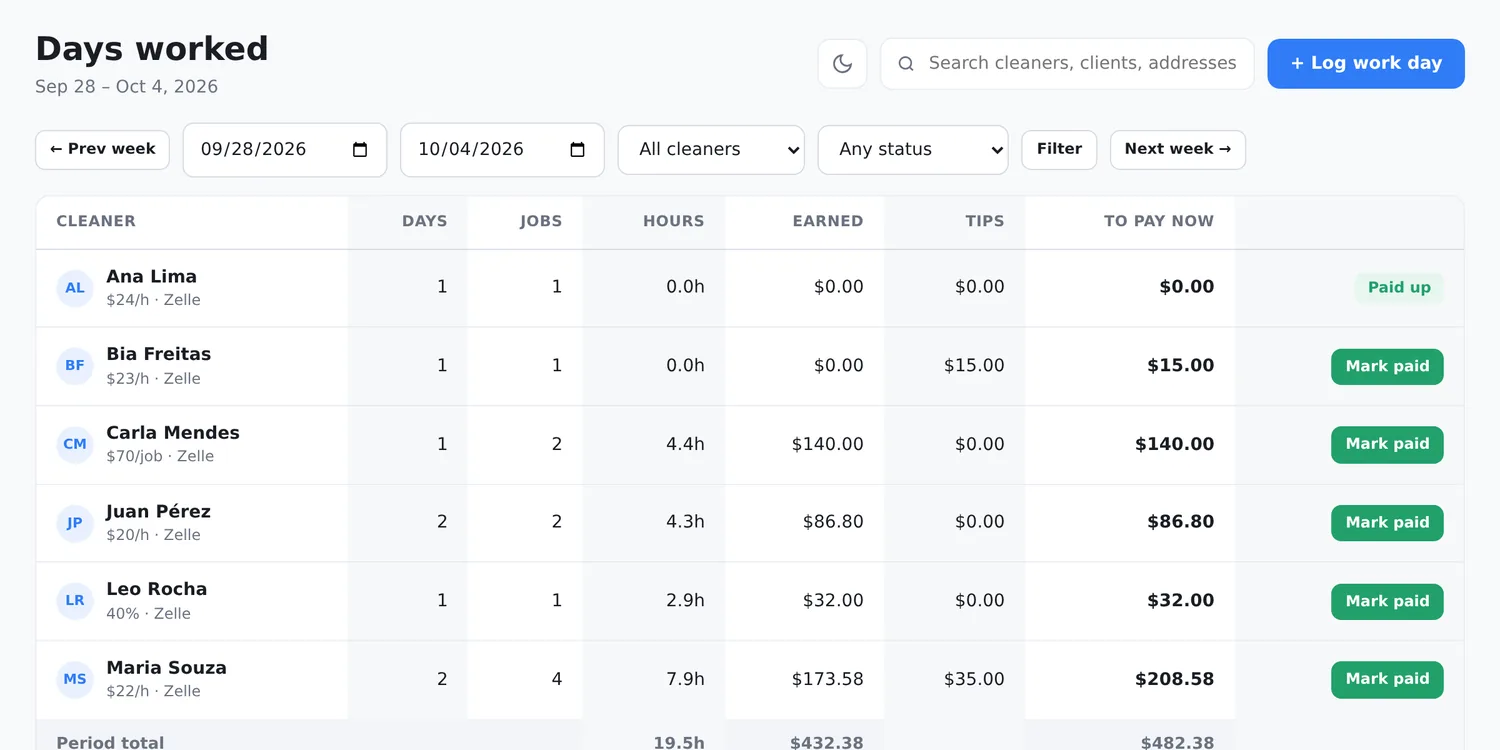The image size is (1500, 750).
Task: Toggle dark mode with the moon icon
Action: click(x=842, y=64)
